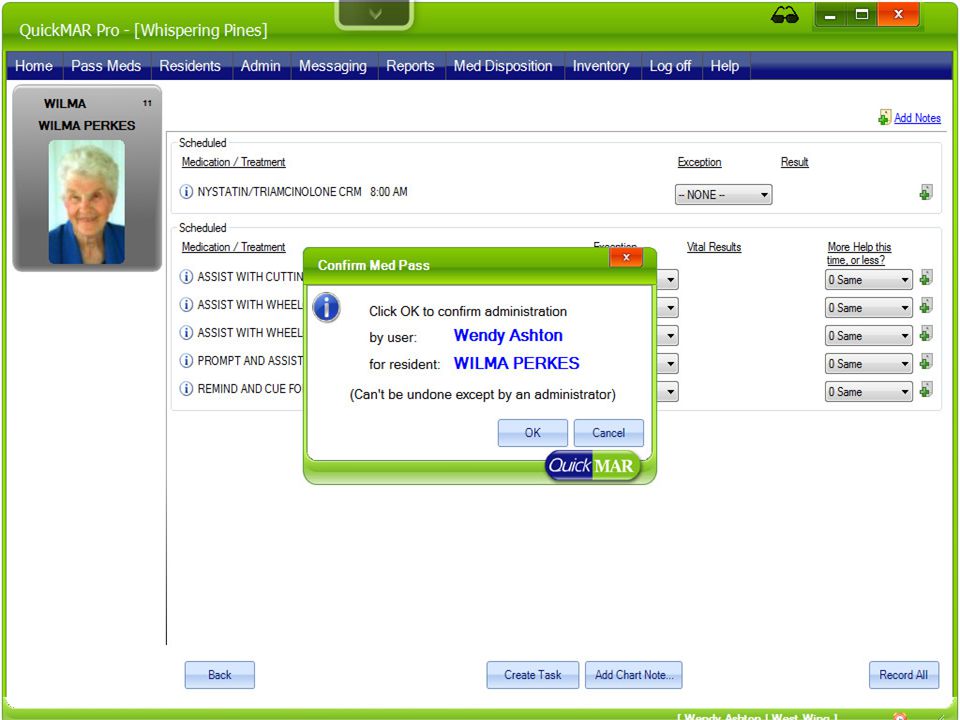Click info icon for PROMPT AND ASSIST row
The height and width of the screenshot is (720, 960).
(186, 361)
